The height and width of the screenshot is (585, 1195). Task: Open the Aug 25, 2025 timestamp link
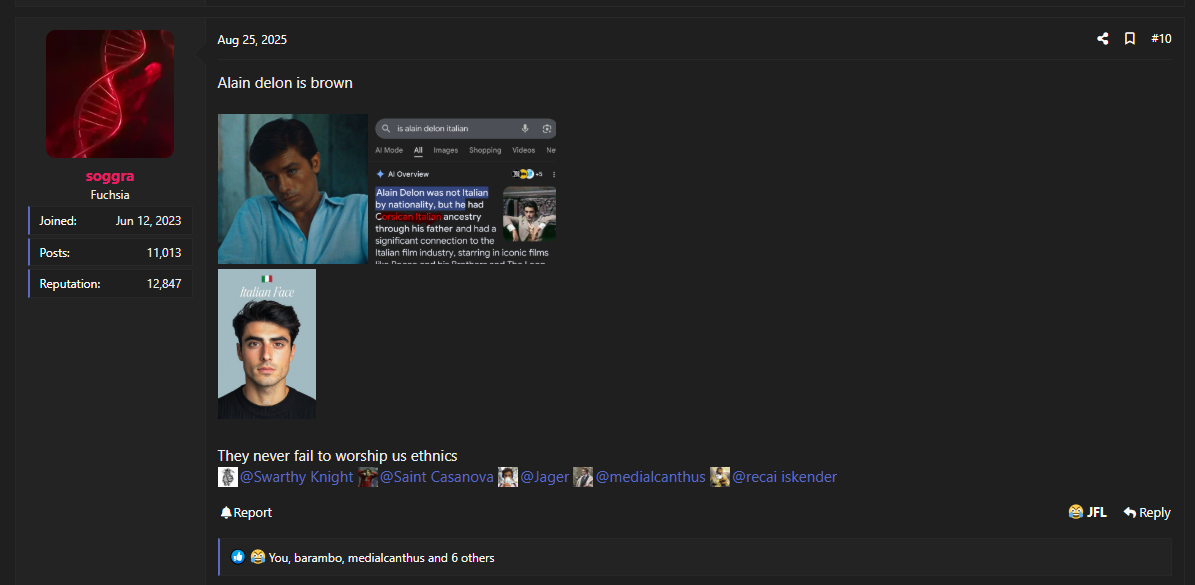tap(252, 40)
